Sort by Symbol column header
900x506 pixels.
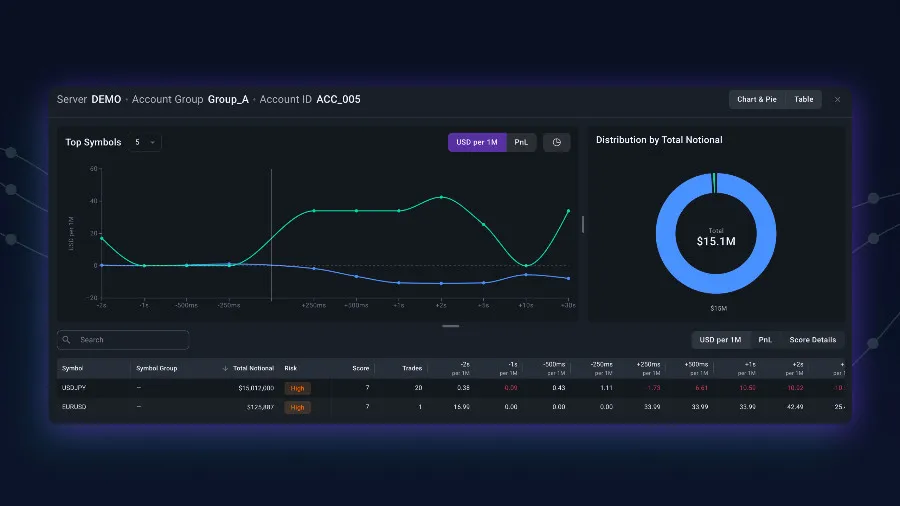[x=72, y=368]
